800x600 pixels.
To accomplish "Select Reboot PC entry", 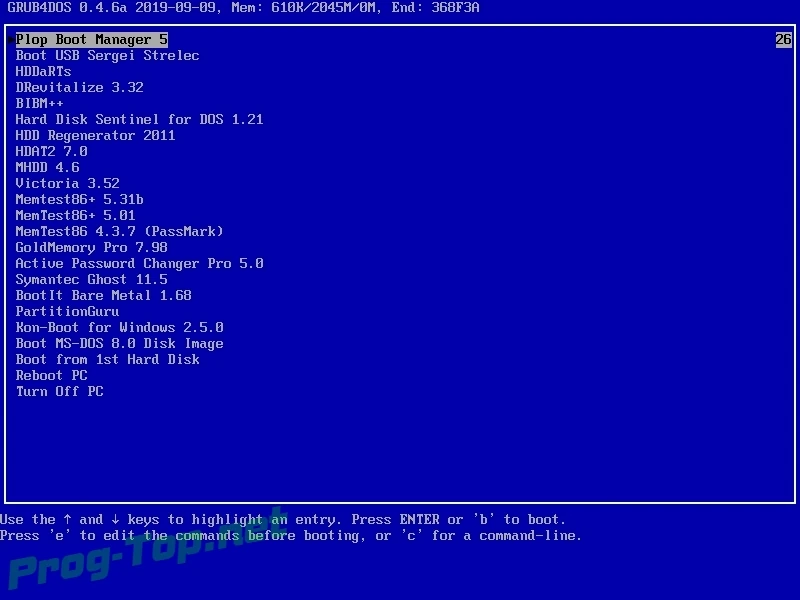I will pos(52,376).
